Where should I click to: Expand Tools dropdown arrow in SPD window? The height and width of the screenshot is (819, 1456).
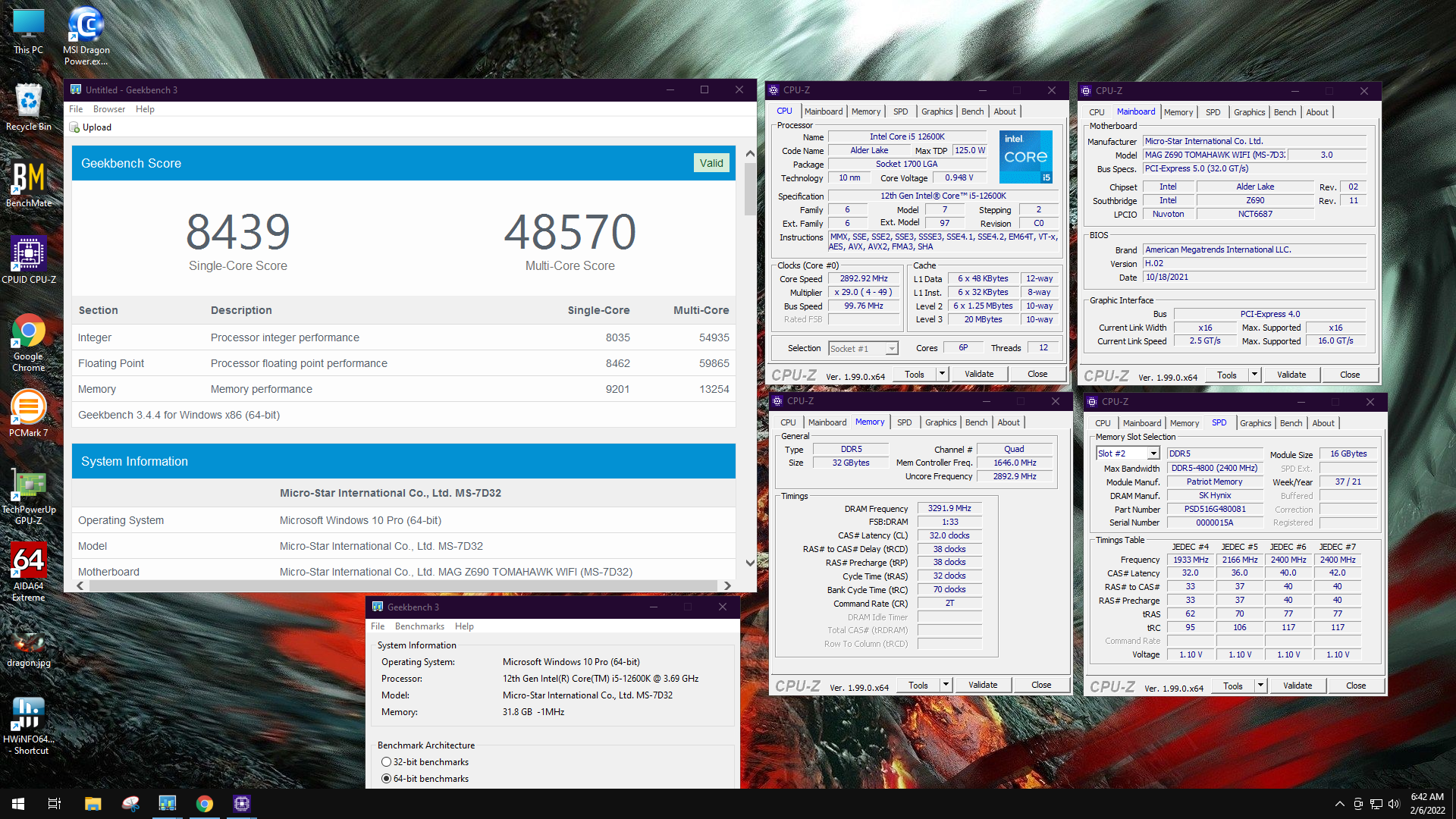(x=1260, y=686)
